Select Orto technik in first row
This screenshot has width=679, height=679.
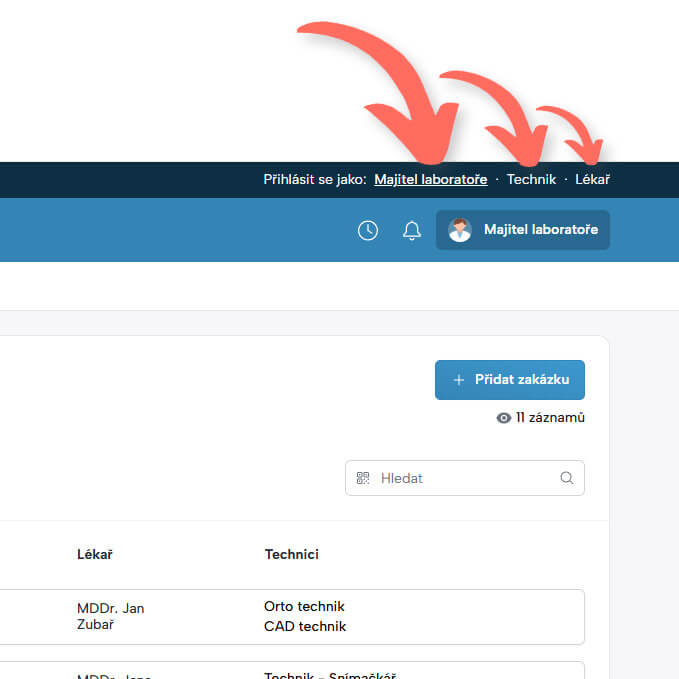(x=304, y=606)
